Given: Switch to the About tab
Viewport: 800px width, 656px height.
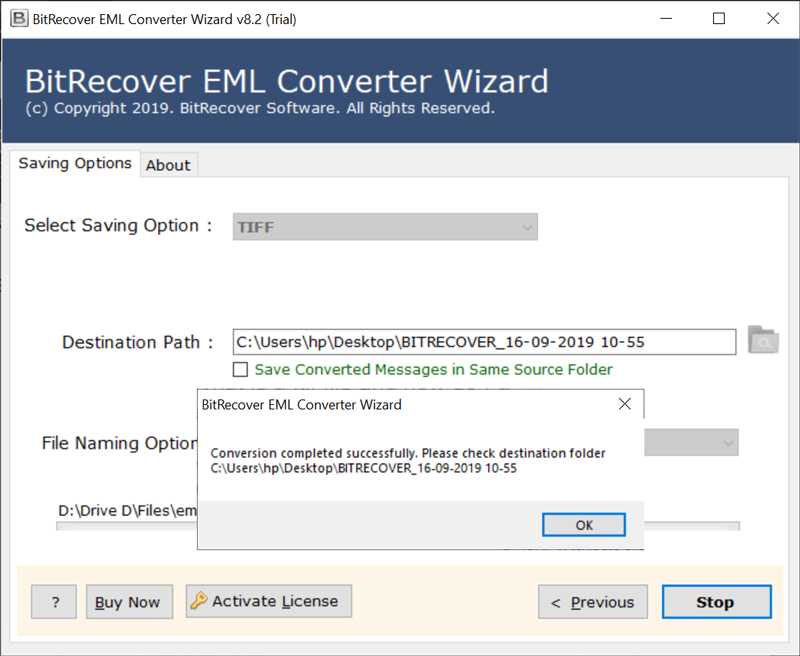Looking at the screenshot, I should 168,165.
